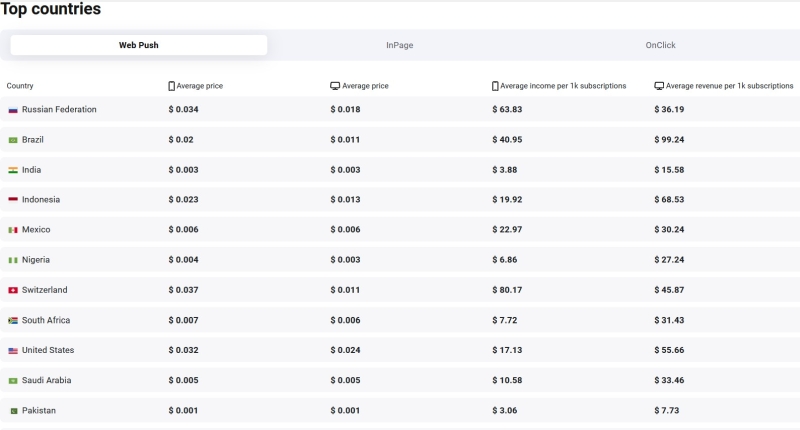Screen dimensions: 800x430
Task: Click the $ 45.87 revenue value
Action: click(x=669, y=290)
